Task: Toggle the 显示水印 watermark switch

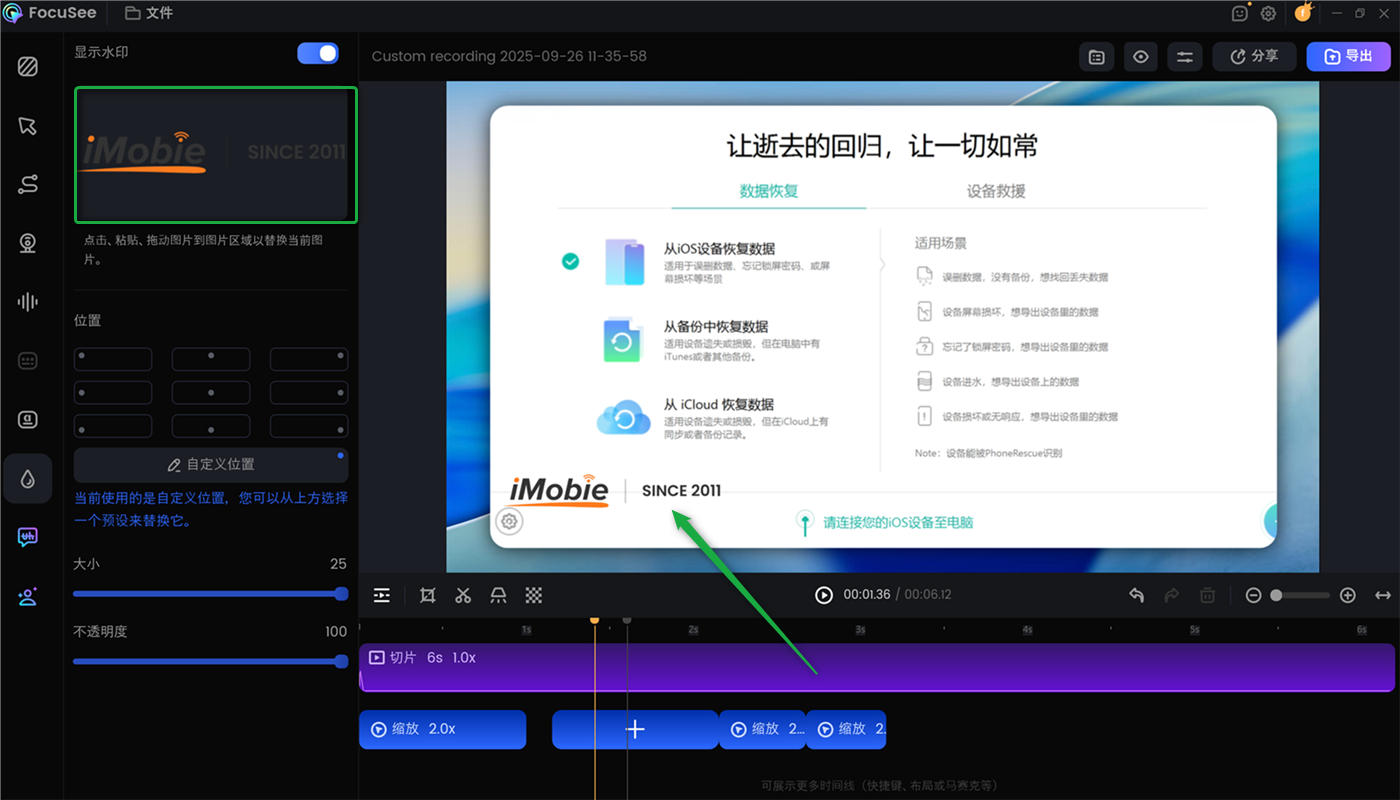Action: pyautogui.click(x=318, y=53)
